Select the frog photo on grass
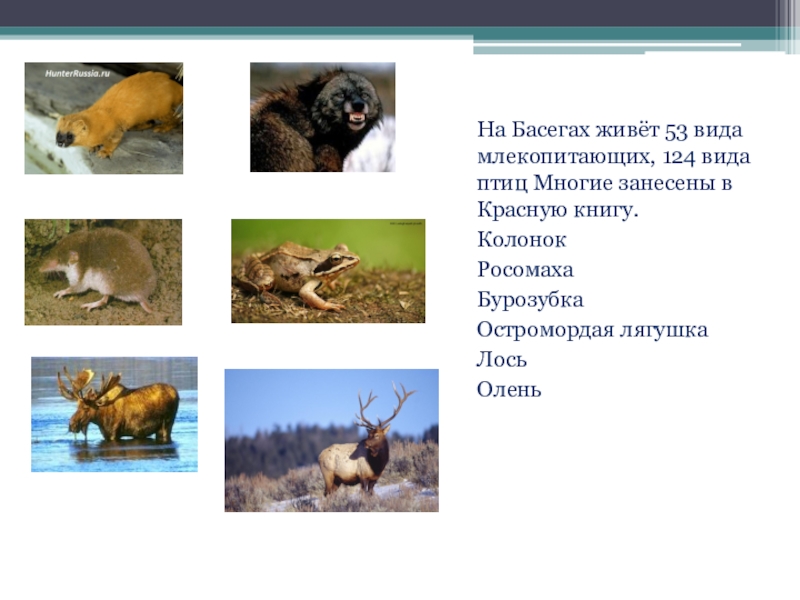The height and width of the screenshot is (600, 800). [x=328, y=271]
